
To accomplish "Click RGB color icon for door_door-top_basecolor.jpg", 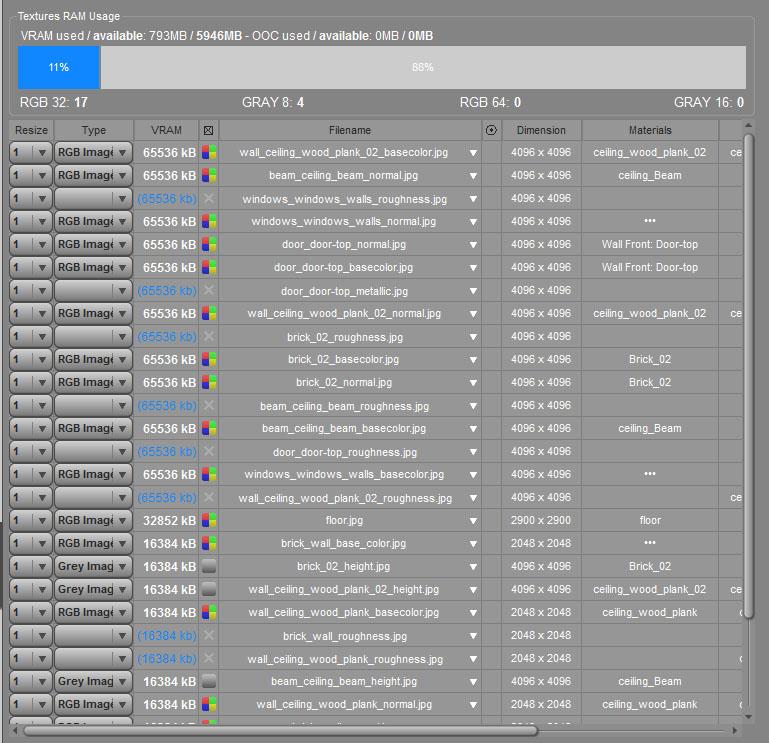I will click(x=209, y=267).
